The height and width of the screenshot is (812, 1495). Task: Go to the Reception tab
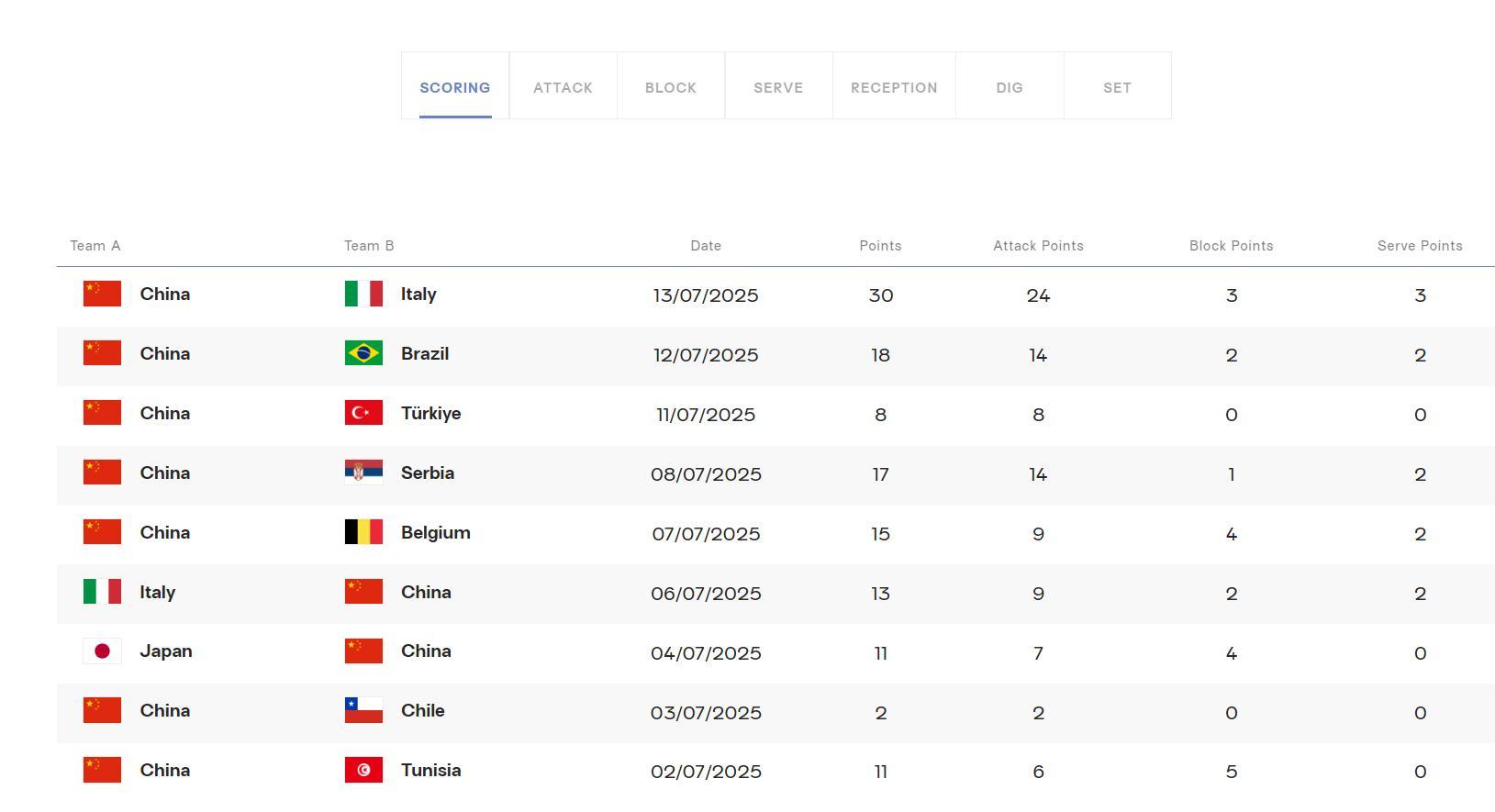[894, 87]
